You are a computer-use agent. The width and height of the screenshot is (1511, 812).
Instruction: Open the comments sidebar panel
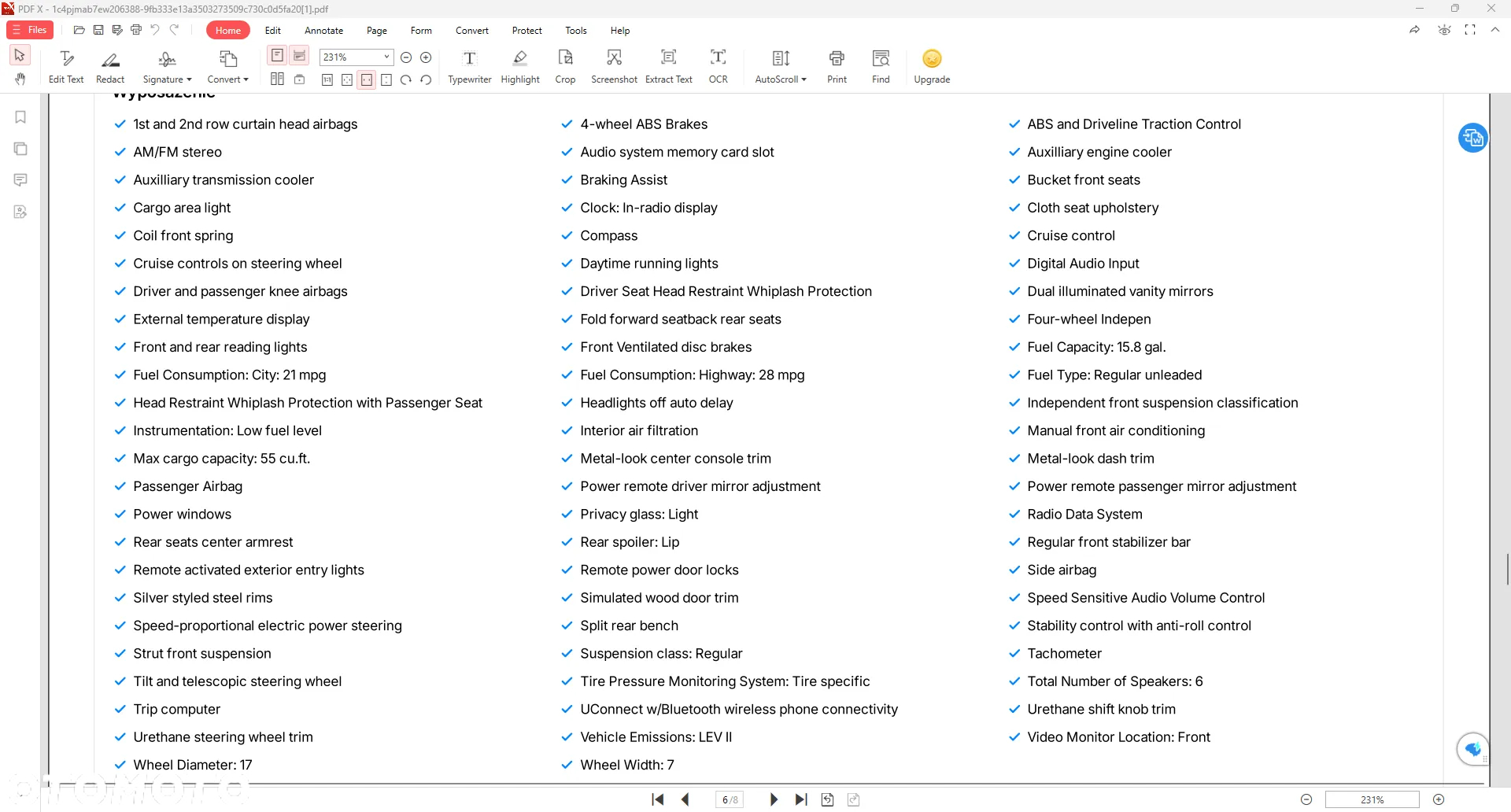pyautogui.click(x=20, y=180)
